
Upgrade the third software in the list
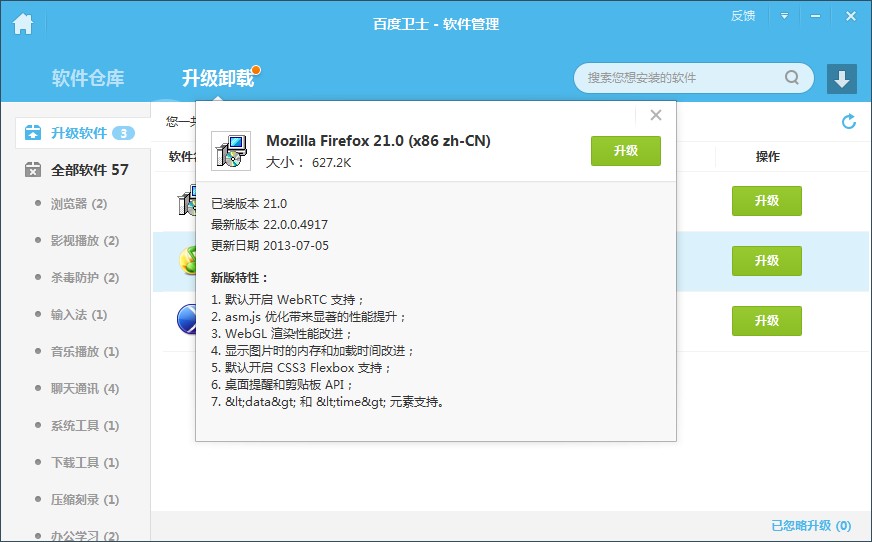766,321
